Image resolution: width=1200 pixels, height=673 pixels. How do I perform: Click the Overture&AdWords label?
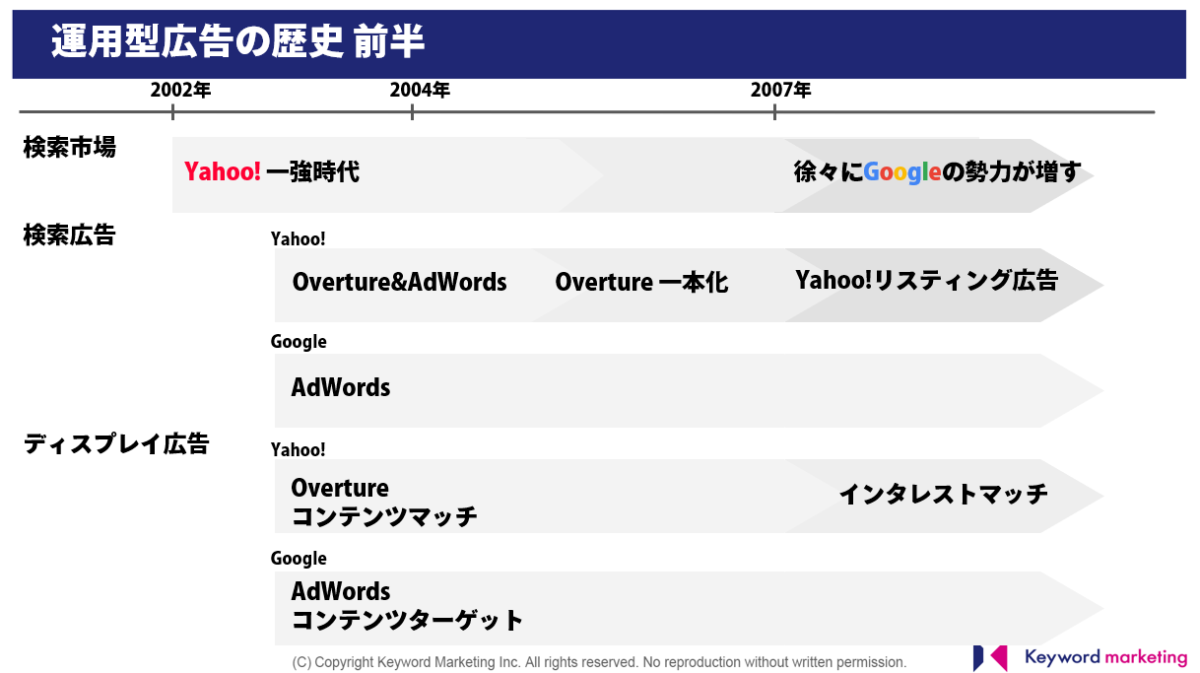[x=399, y=282]
